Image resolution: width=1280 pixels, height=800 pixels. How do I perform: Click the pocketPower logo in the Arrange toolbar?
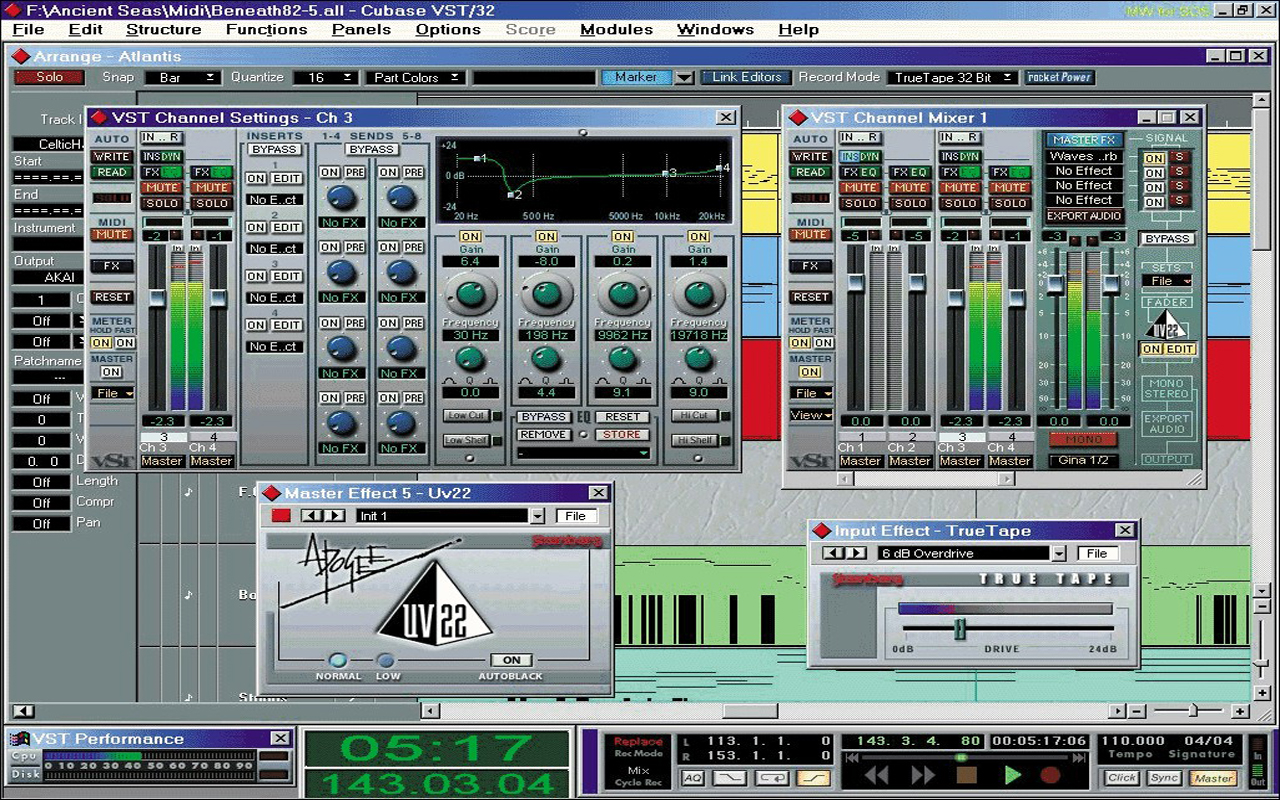[x=1060, y=77]
